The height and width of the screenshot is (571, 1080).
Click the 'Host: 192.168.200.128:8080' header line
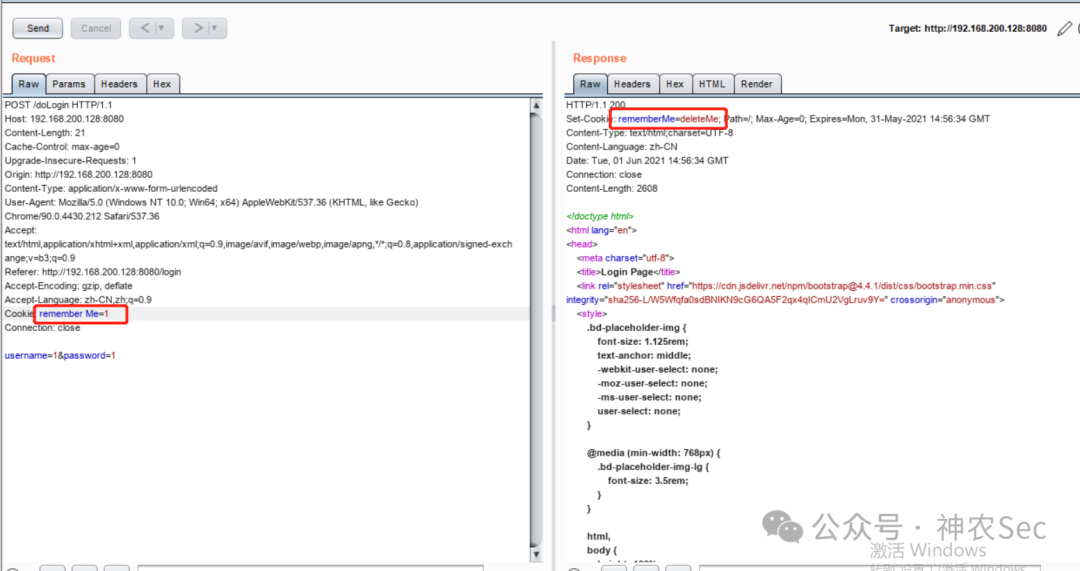64,118
